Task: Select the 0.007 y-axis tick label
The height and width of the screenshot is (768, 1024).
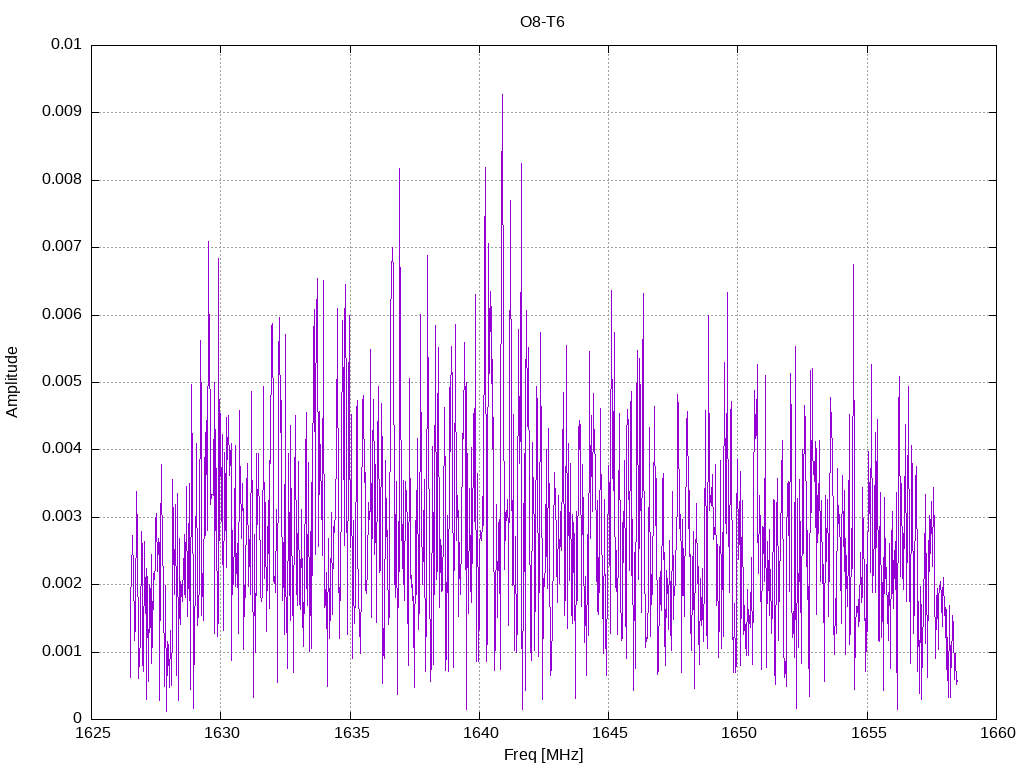Action: click(x=62, y=247)
